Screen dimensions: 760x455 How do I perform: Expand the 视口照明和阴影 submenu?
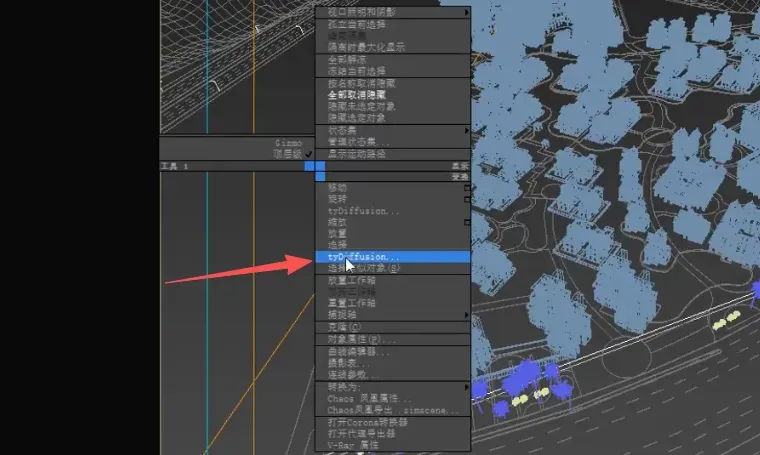[x=466, y=12]
